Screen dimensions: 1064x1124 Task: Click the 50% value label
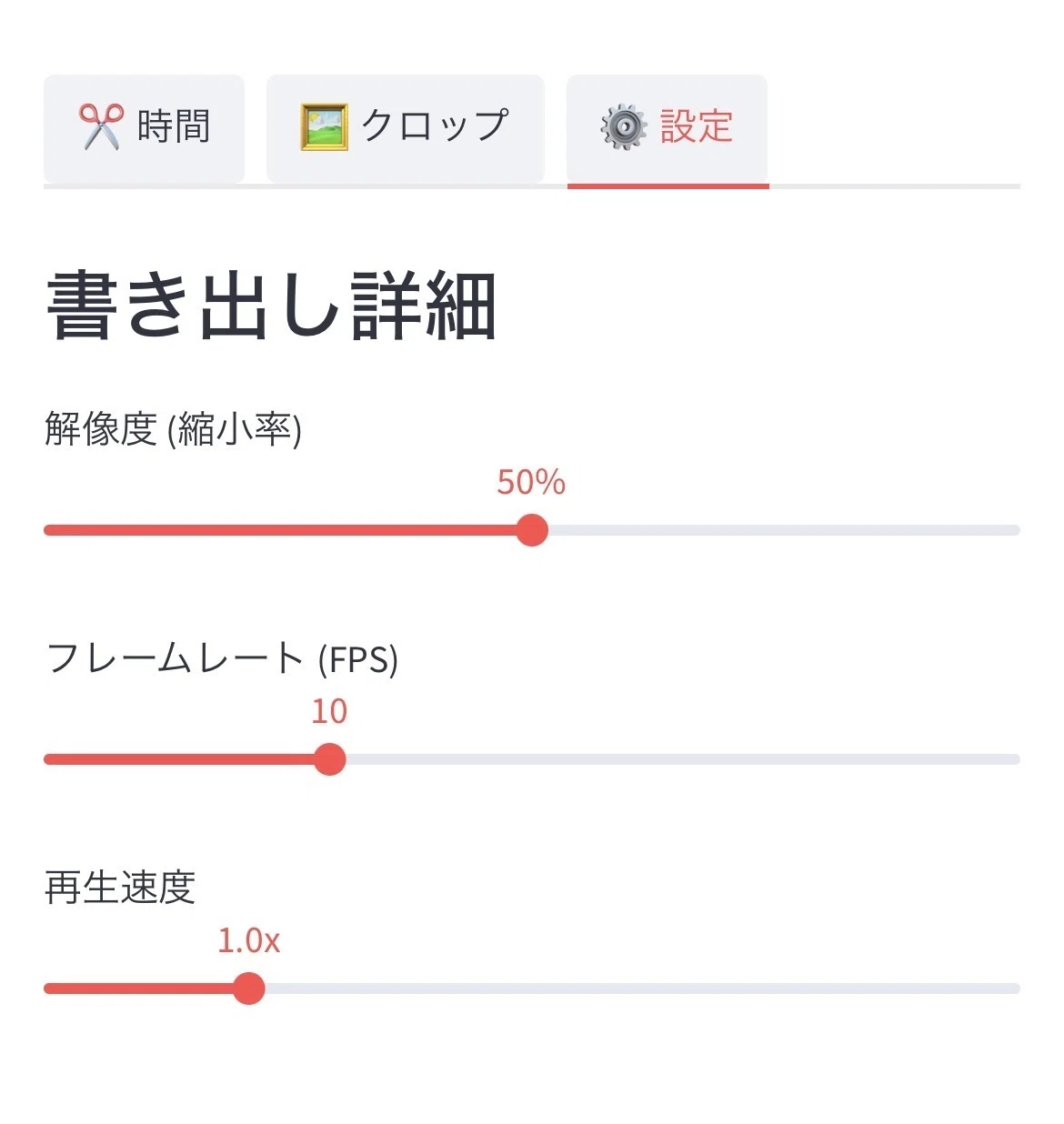pos(531,482)
